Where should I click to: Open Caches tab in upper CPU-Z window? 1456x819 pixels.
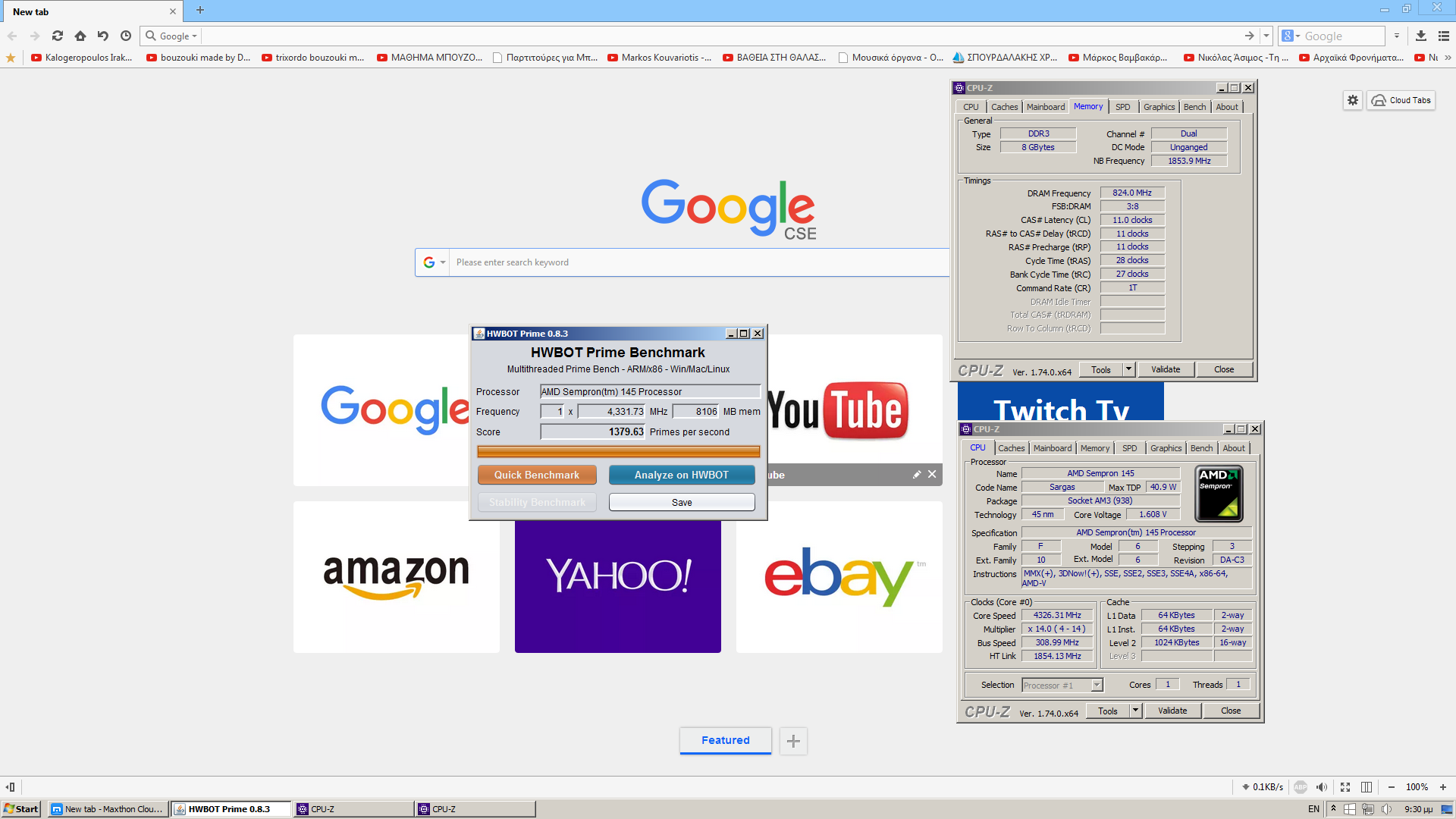coord(1005,107)
